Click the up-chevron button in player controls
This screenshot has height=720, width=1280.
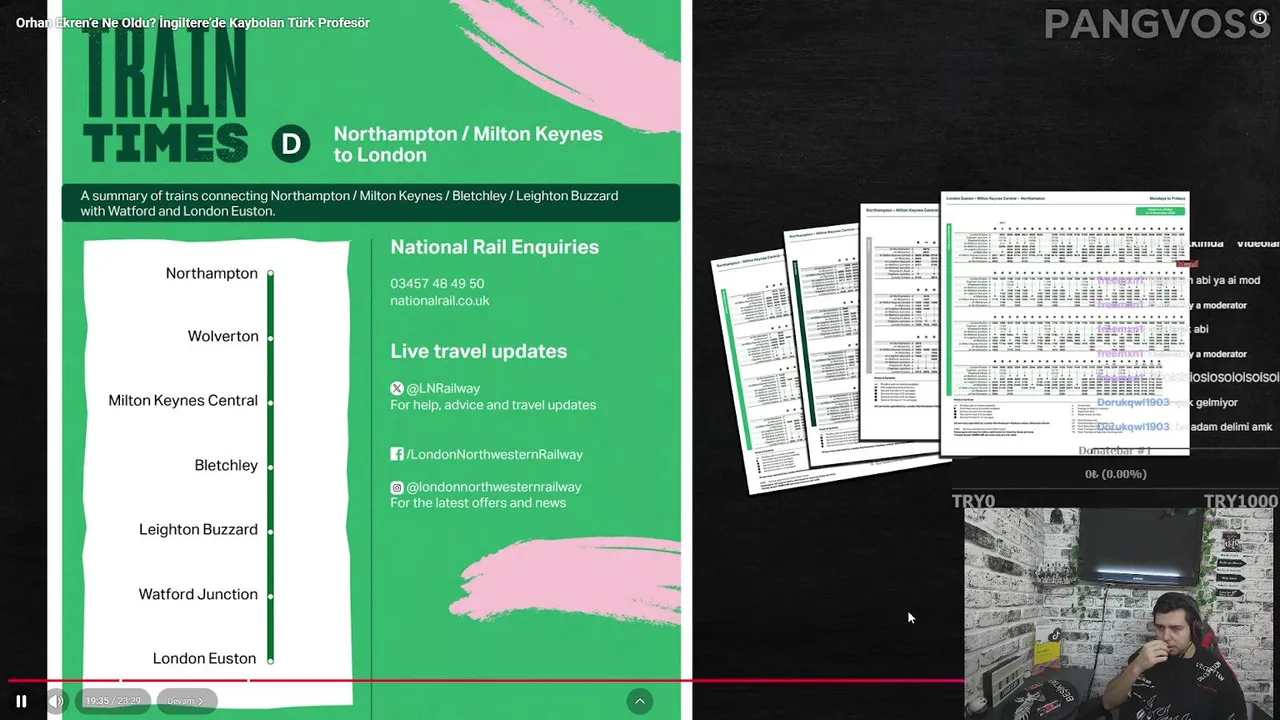[x=640, y=701]
